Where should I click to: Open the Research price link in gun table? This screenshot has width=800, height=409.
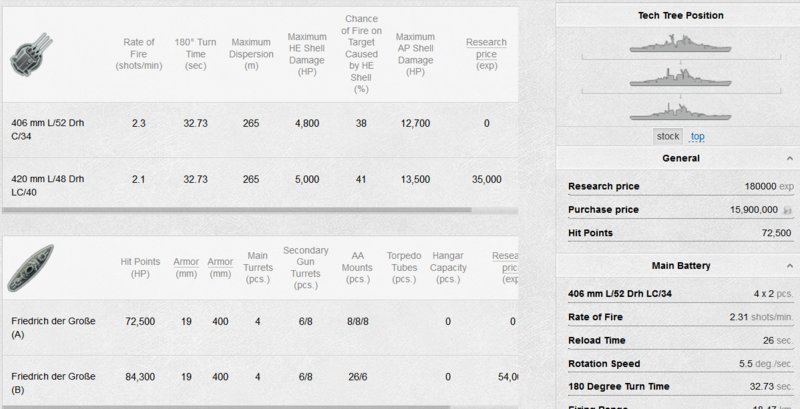pyautogui.click(x=486, y=48)
